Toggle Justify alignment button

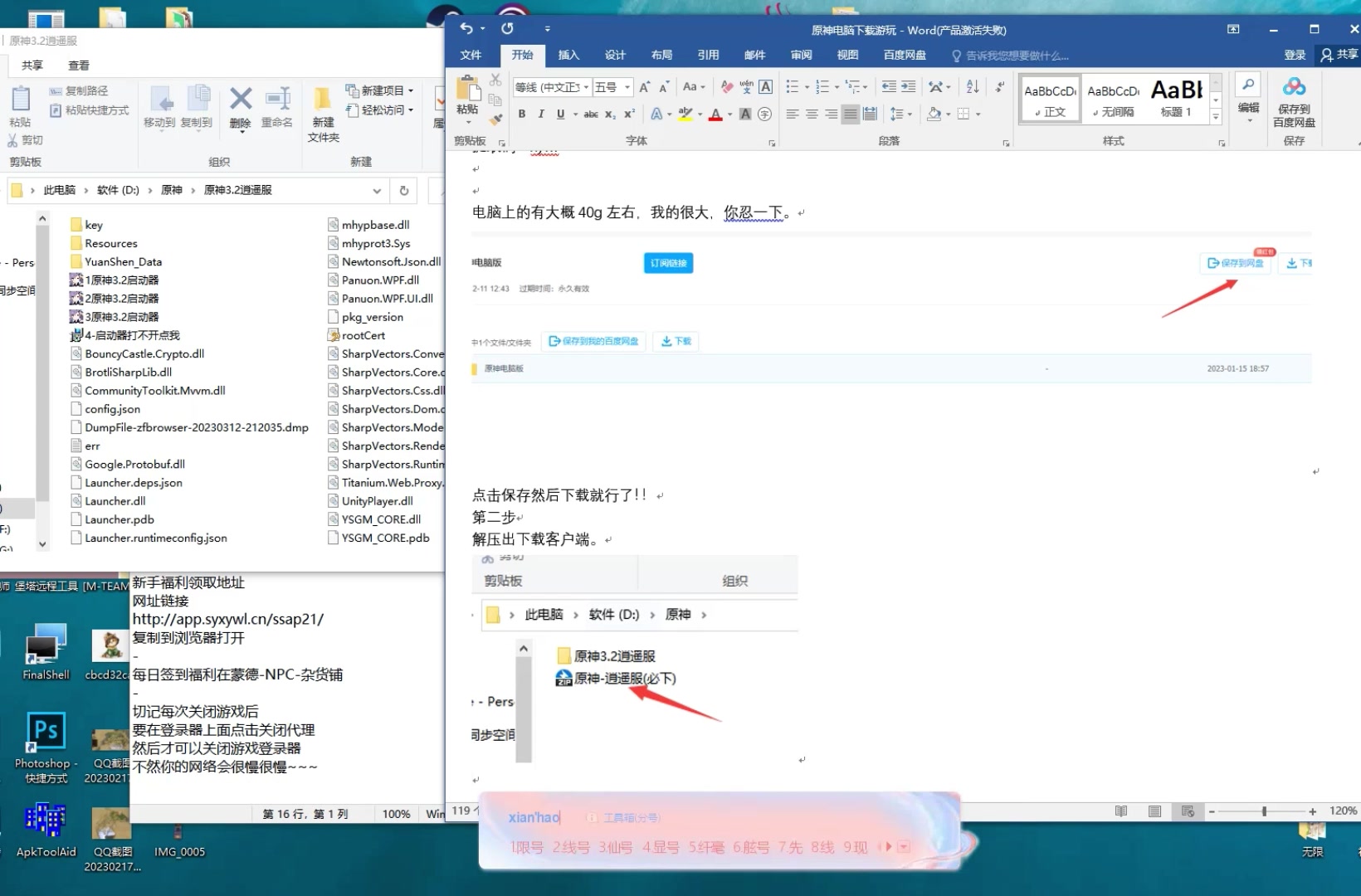pos(850,114)
